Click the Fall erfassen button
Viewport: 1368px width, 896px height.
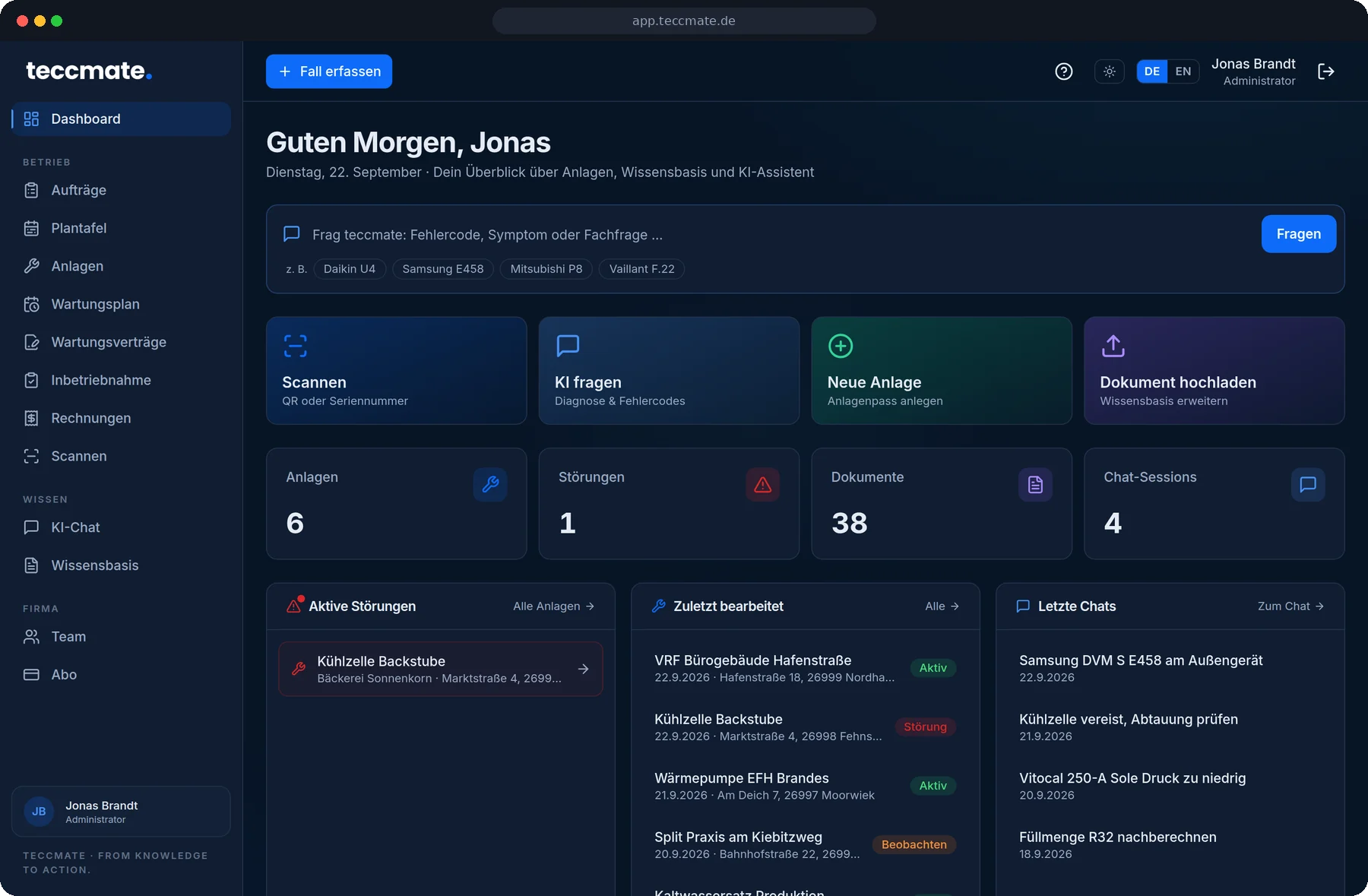[329, 71]
